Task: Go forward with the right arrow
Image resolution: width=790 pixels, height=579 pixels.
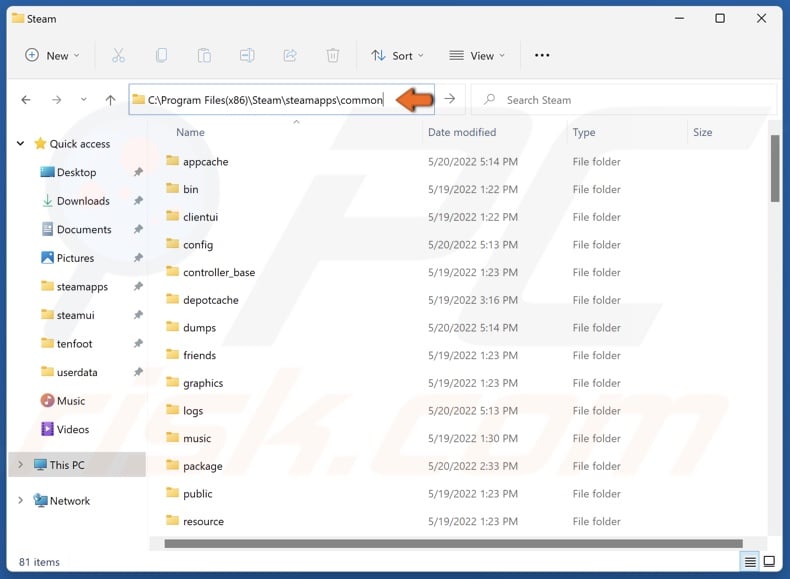Action: [56, 100]
